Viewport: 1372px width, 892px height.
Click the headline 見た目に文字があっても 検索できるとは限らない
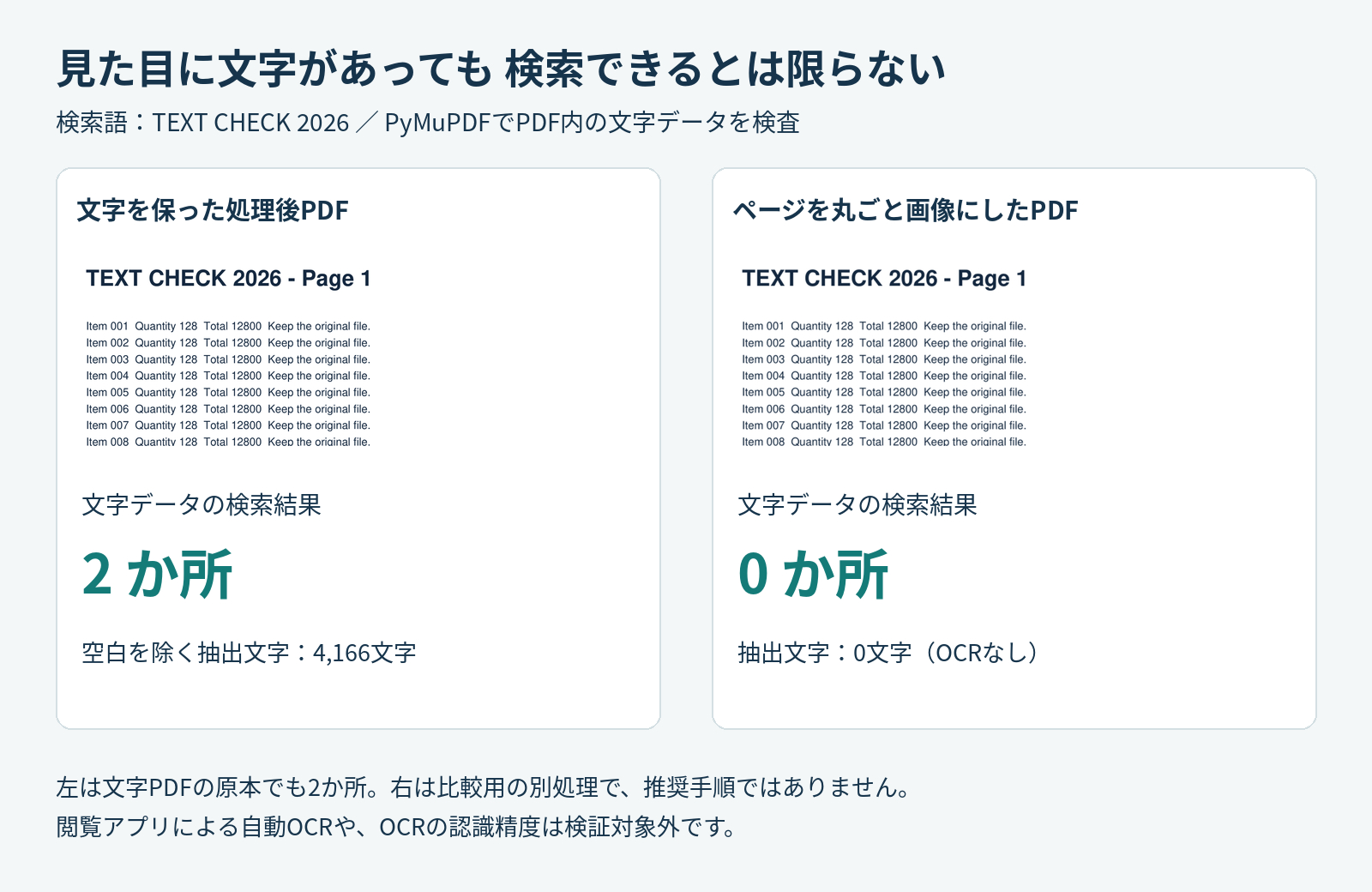coord(502,69)
